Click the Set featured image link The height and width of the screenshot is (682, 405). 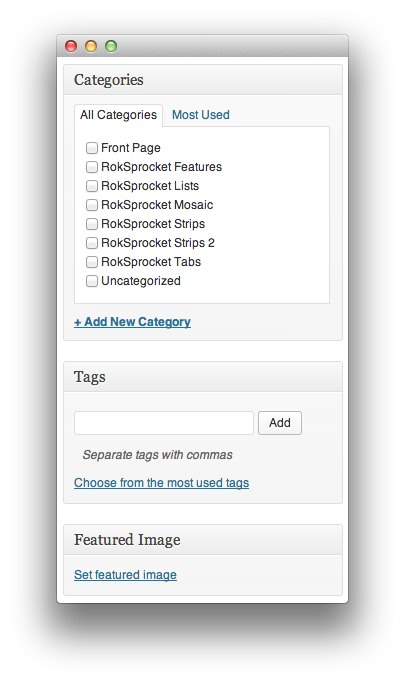125,575
